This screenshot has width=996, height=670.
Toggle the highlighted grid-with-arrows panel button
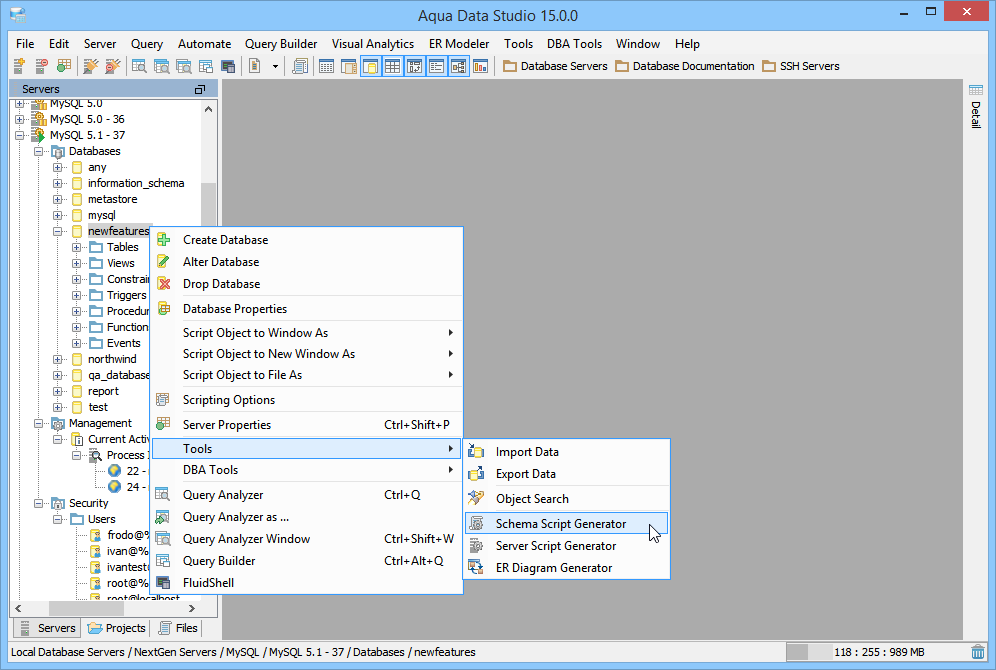coord(415,66)
